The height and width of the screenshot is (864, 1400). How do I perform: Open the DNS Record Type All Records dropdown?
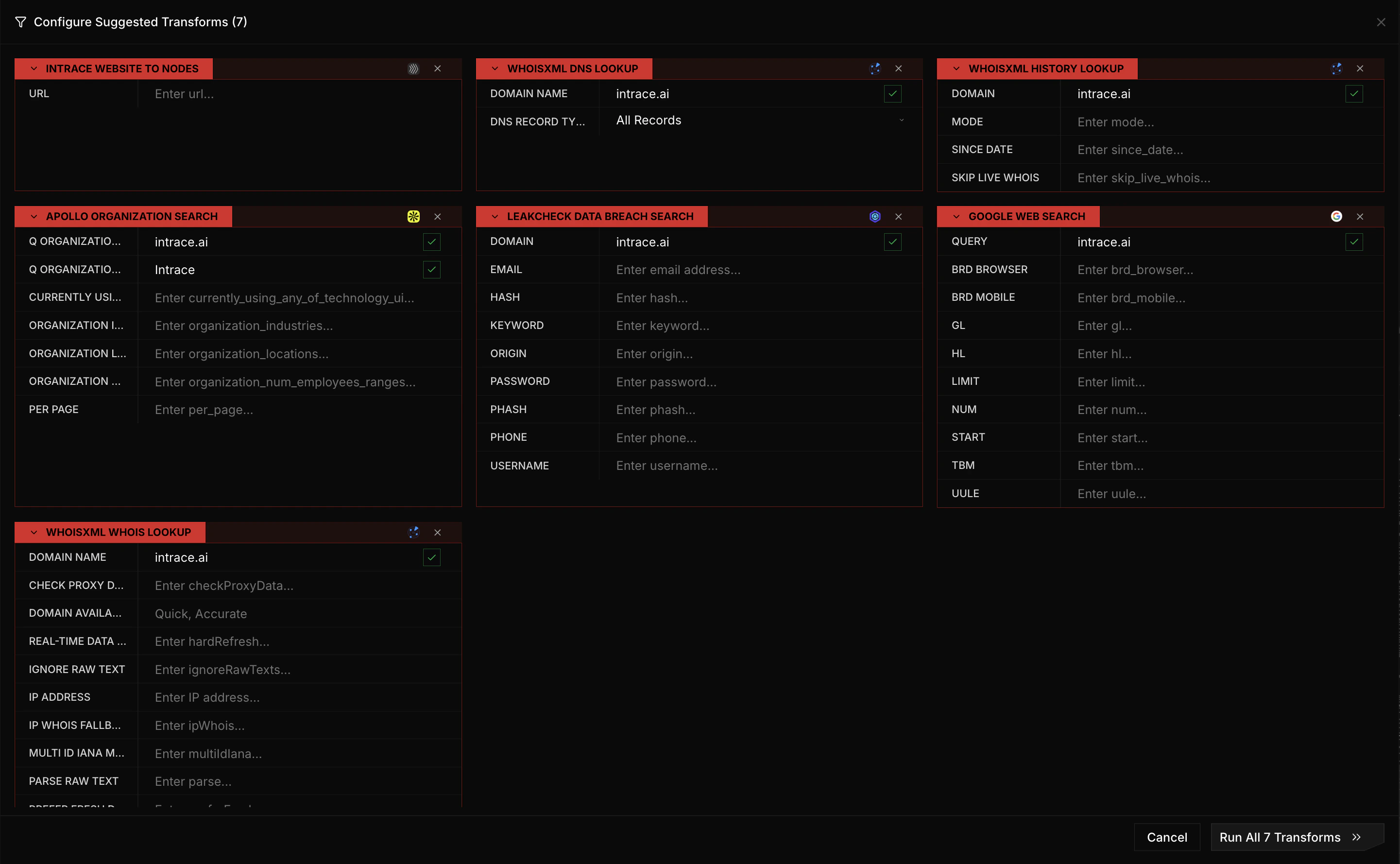pyautogui.click(x=760, y=121)
